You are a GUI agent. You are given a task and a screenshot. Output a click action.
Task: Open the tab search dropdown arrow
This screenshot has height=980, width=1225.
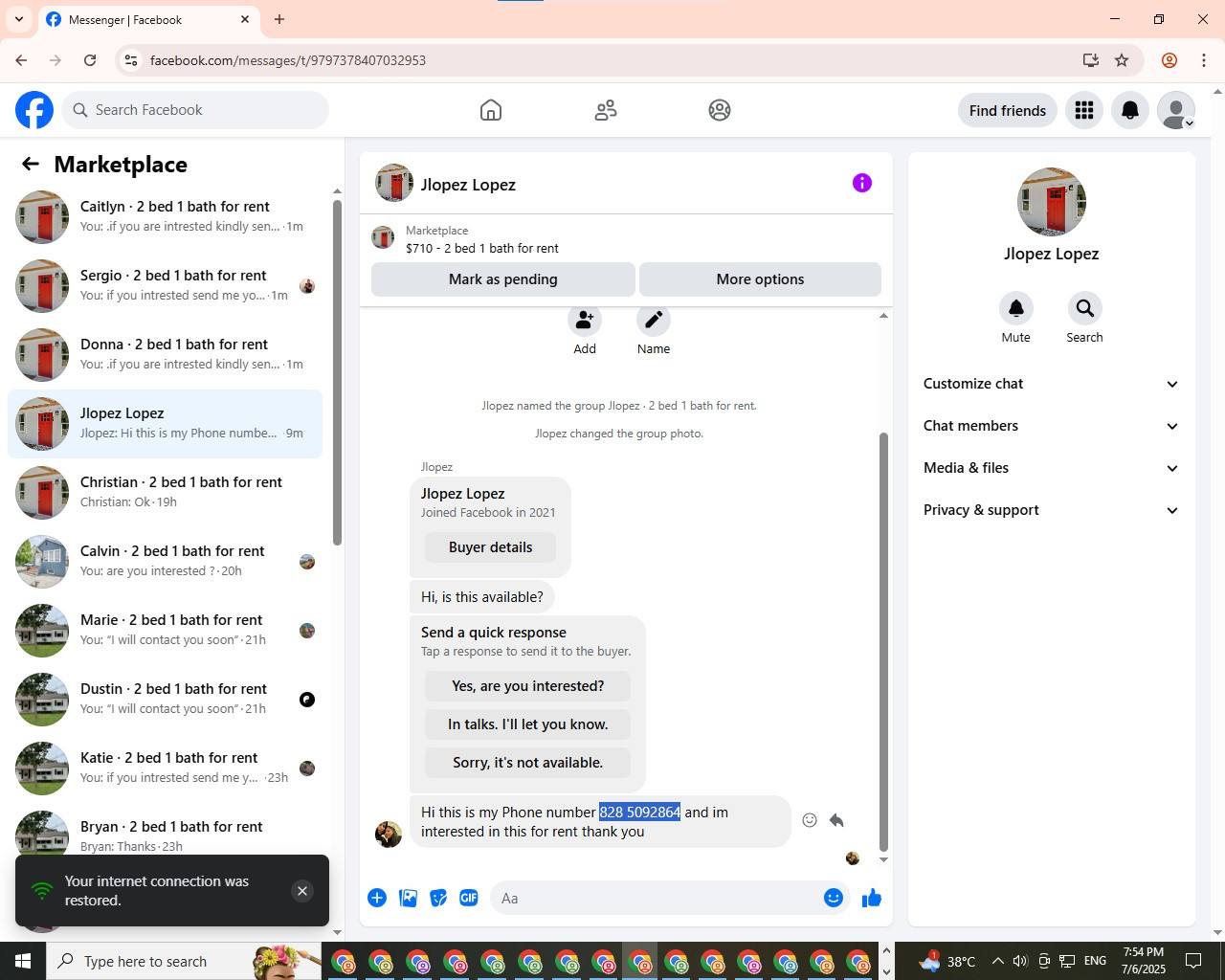18,19
